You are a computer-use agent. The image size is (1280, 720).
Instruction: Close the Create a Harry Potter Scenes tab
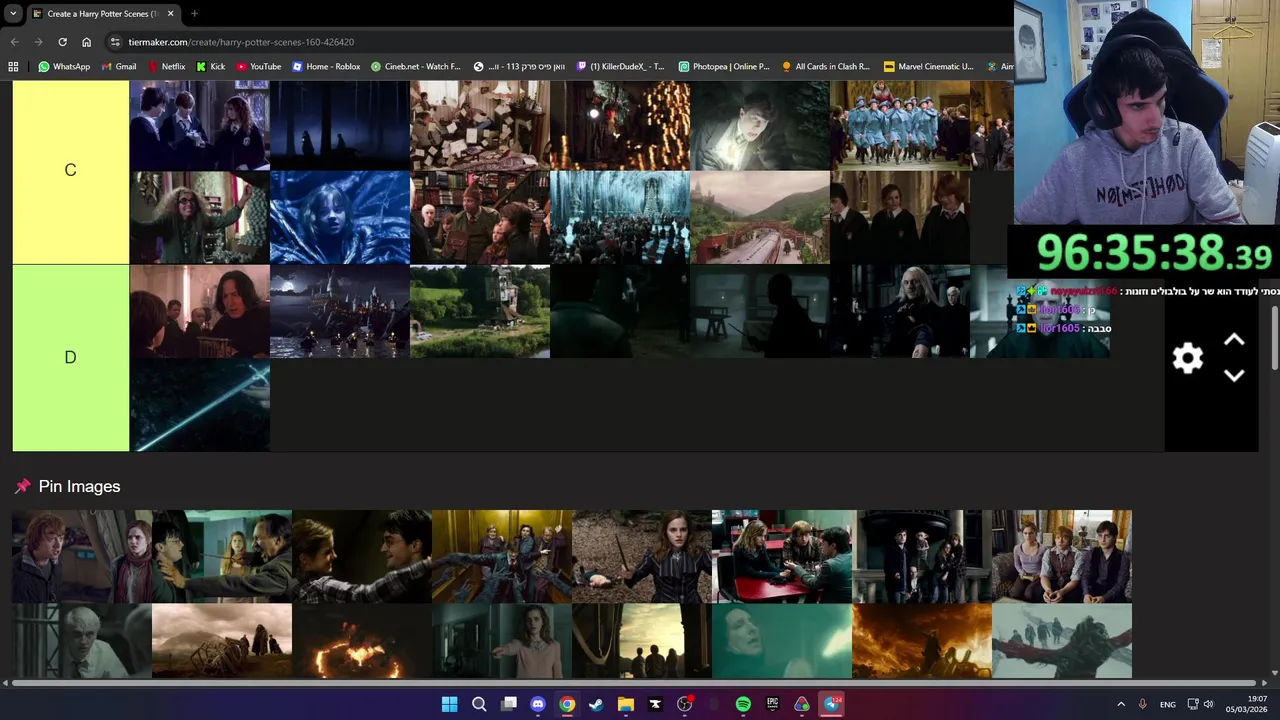pos(170,14)
